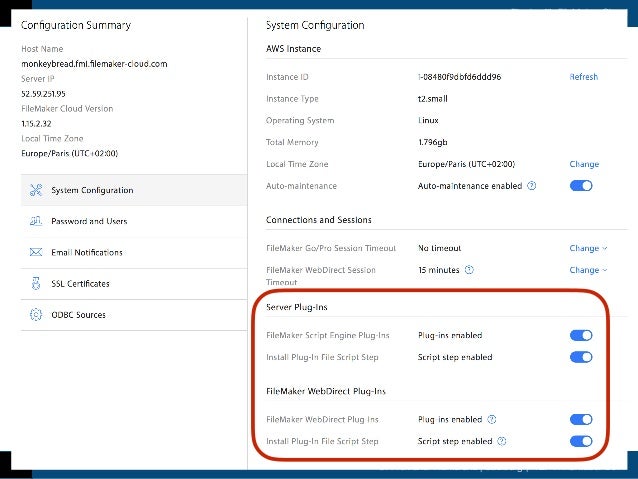
Task: Toggle FileMaker WebDirect Plug-Ins switch
Action: pyautogui.click(x=581, y=420)
